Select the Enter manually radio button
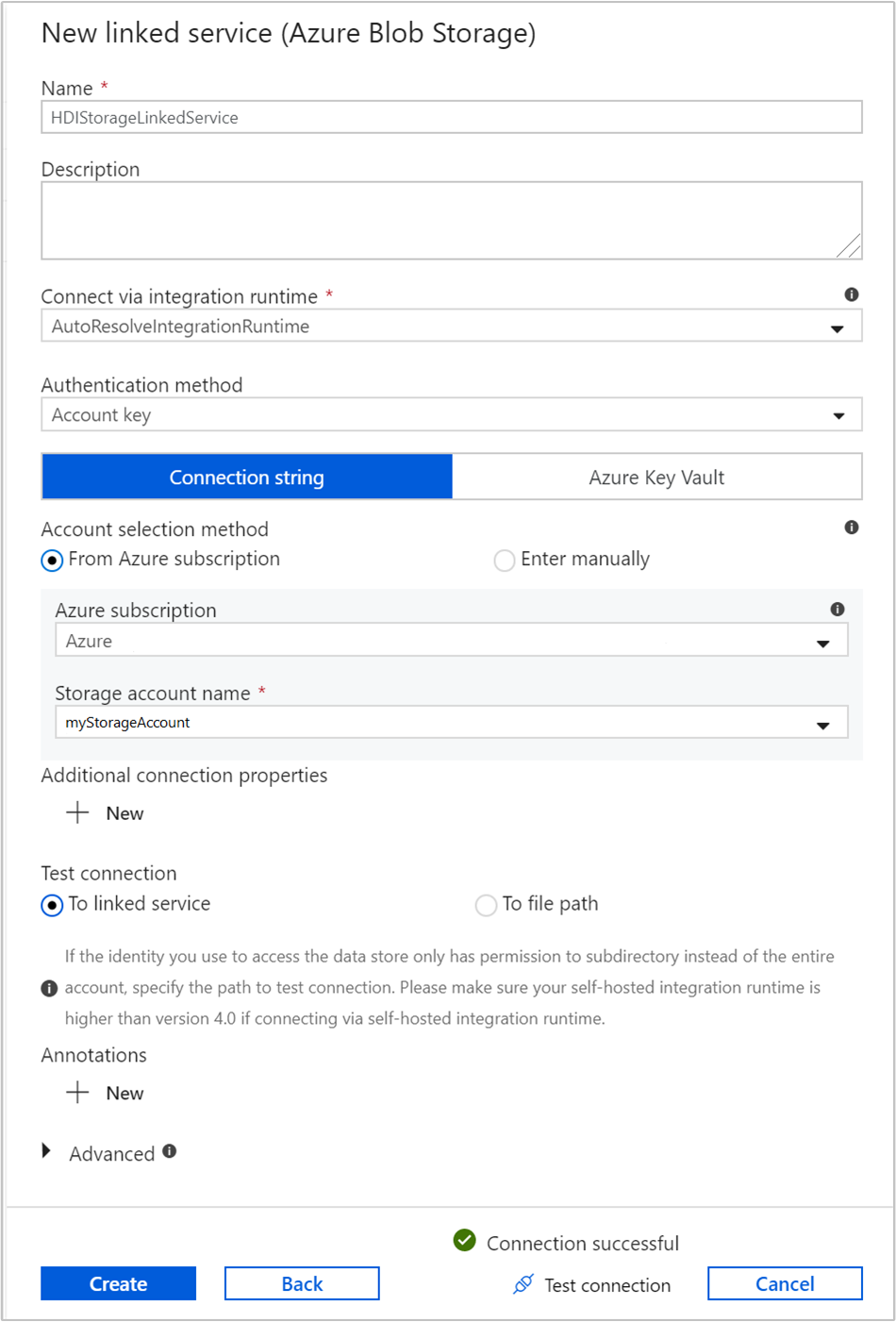Viewport: 896px width, 1322px height. (x=505, y=560)
